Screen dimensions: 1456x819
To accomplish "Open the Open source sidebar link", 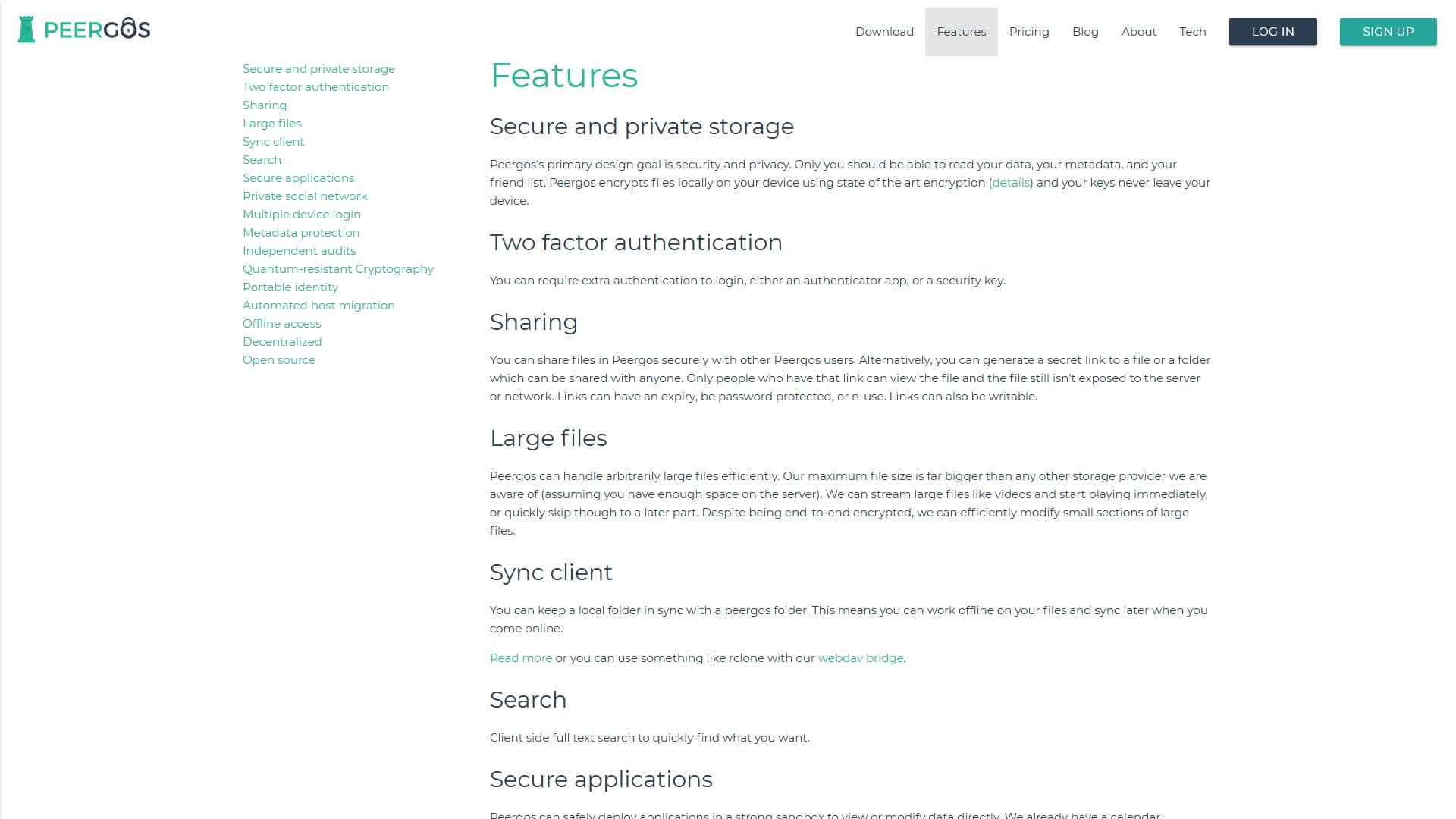I will pyautogui.click(x=279, y=360).
